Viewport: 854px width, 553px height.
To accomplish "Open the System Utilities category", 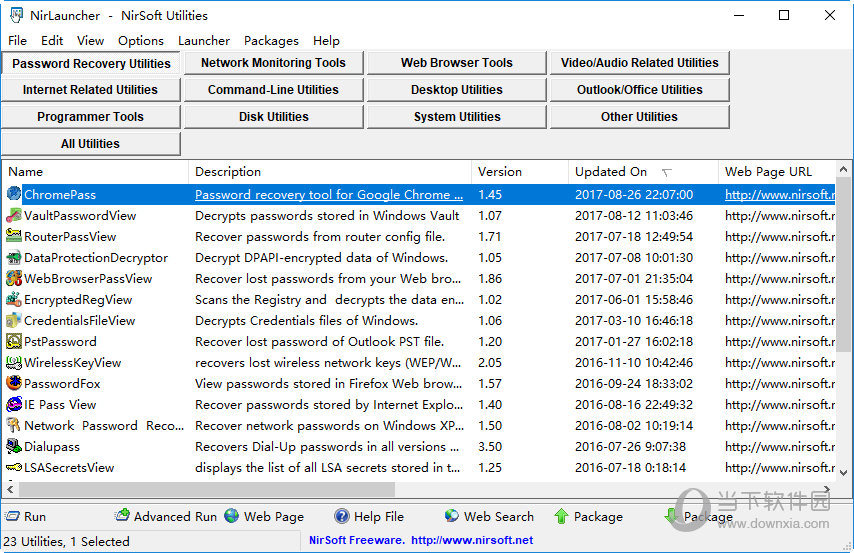I will click(456, 117).
